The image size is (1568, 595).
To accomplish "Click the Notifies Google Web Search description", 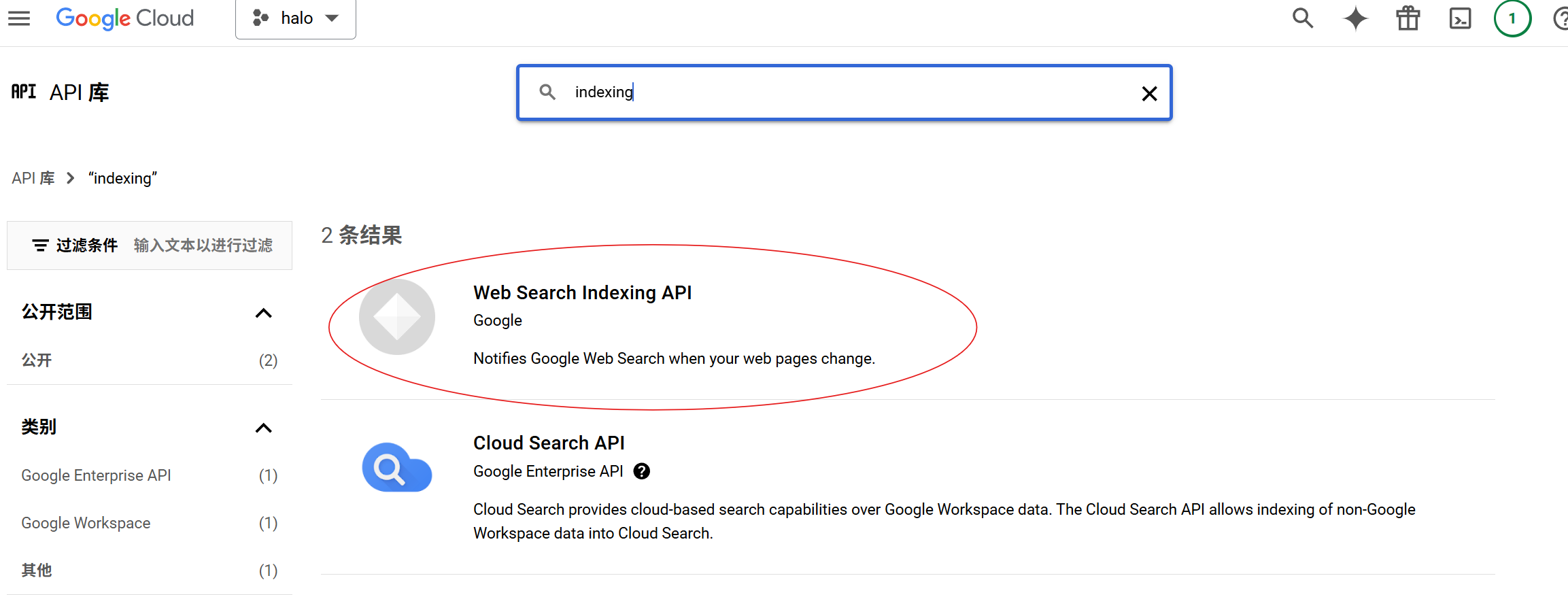I will (674, 358).
